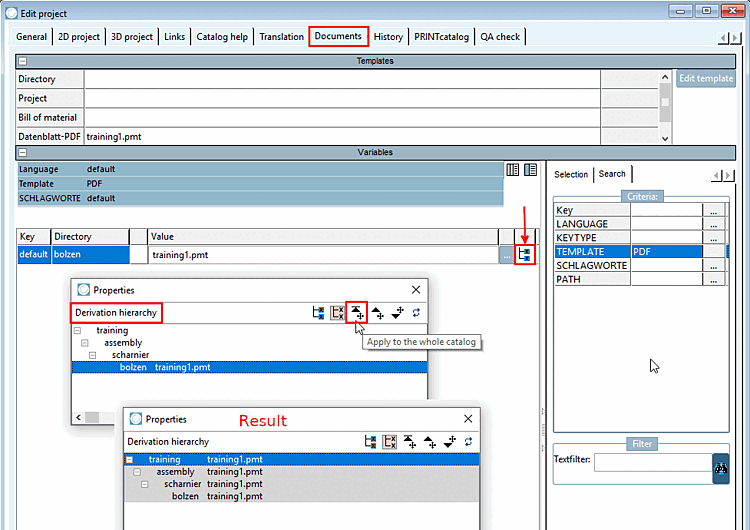The width and height of the screenshot is (750, 530).
Task: Open the PRINTcatalog tab
Action: click(x=441, y=37)
